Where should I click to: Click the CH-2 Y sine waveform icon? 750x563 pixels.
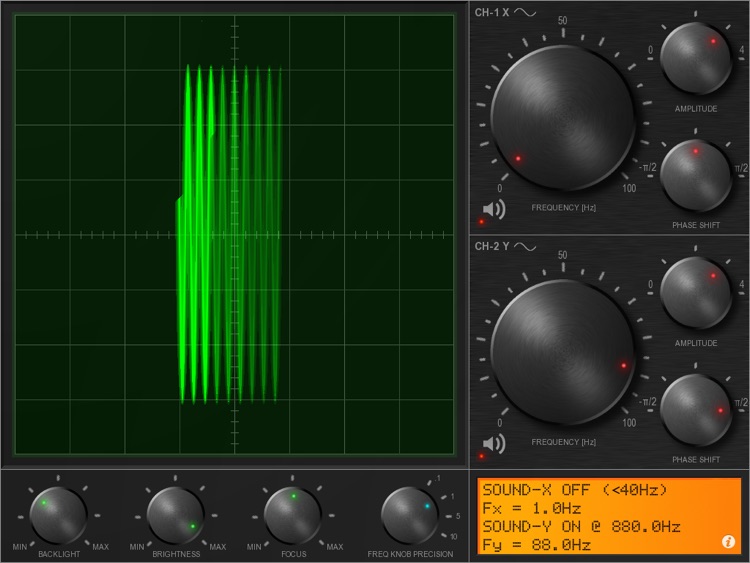click(x=526, y=247)
